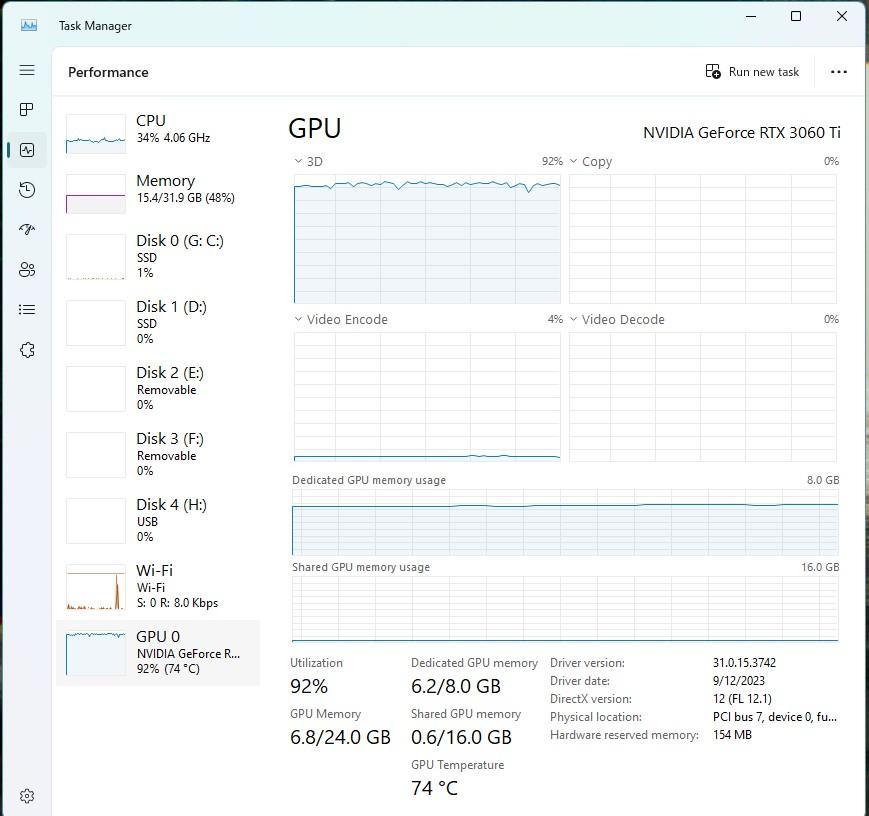Viewport: 869px width, 816px height.
Task: Open the Startup apps icon
Action: [x=27, y=229]
